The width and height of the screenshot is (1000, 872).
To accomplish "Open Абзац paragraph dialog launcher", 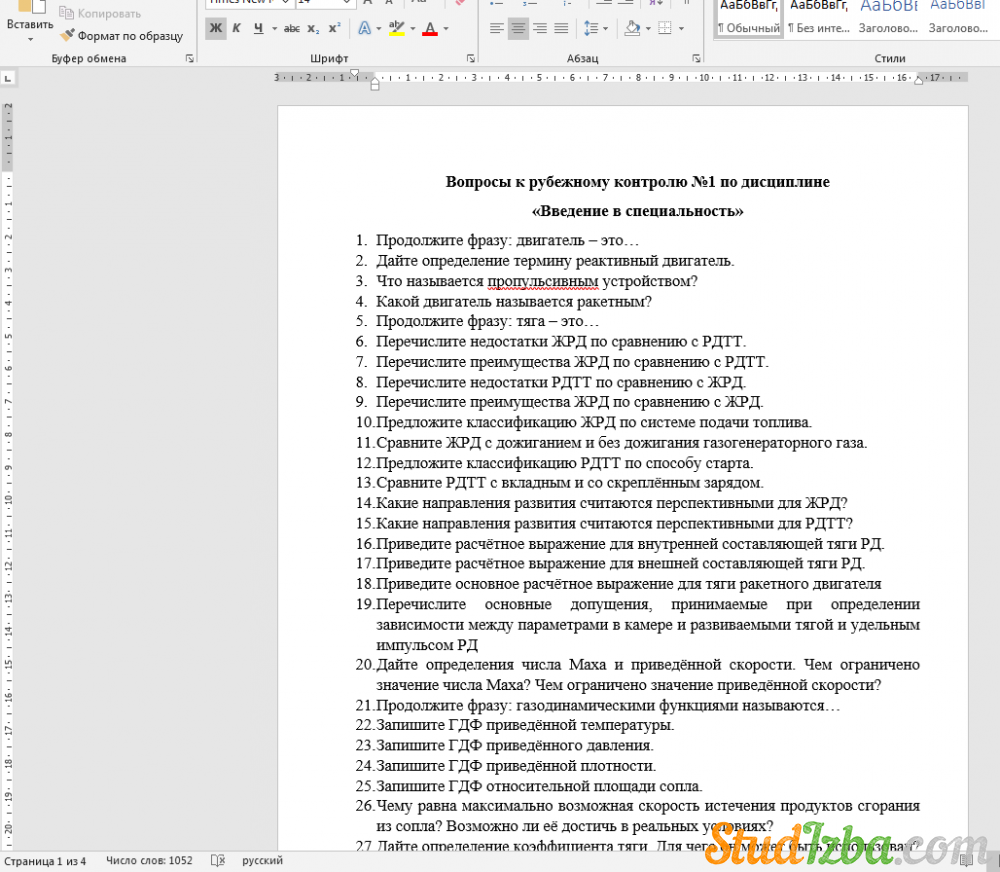I will pos(696,58).
